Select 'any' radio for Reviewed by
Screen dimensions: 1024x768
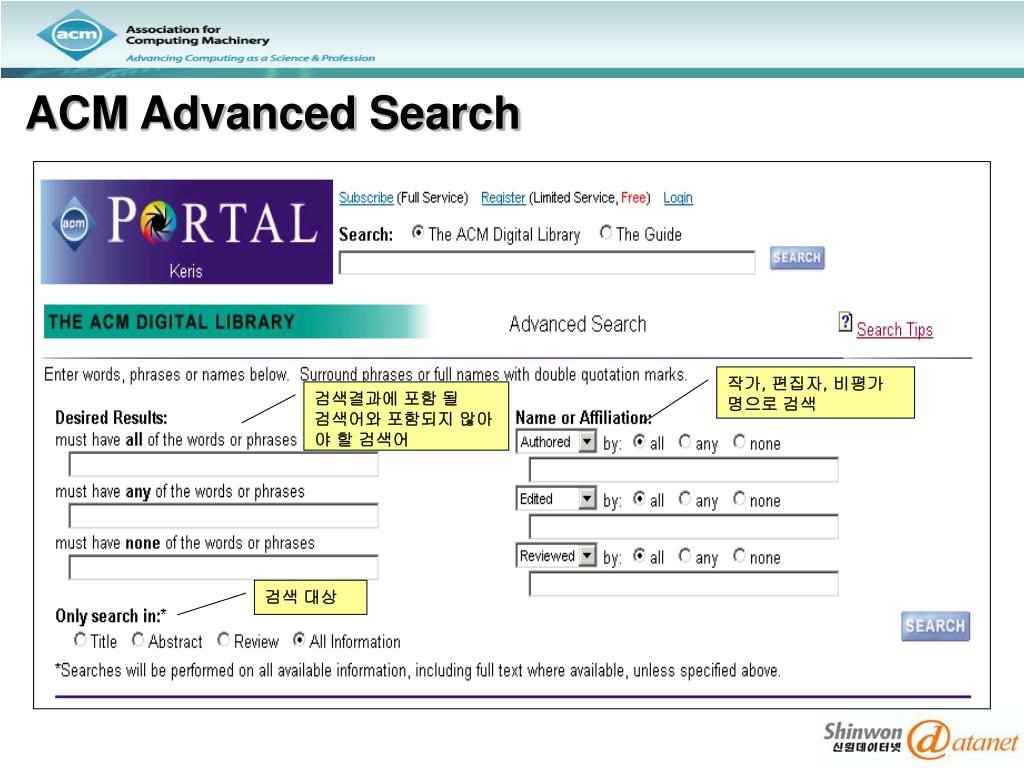(684, 556)
